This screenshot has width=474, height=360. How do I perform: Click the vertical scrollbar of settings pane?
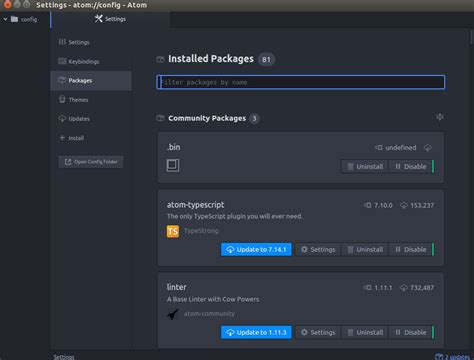[472, 37]
